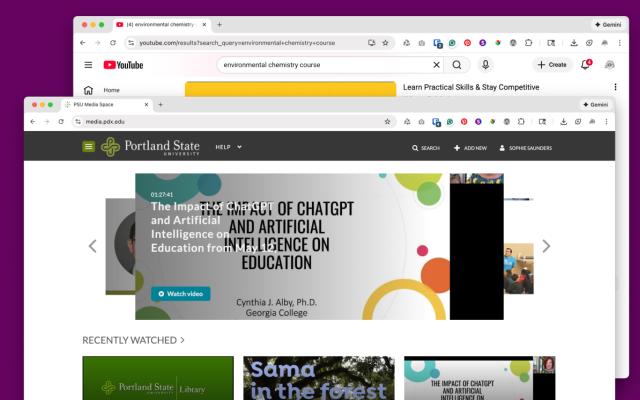The height and width of the screenshot is (400, 640).
Task: Open the side panel icon in PSU window
Action: coord(542,122)
